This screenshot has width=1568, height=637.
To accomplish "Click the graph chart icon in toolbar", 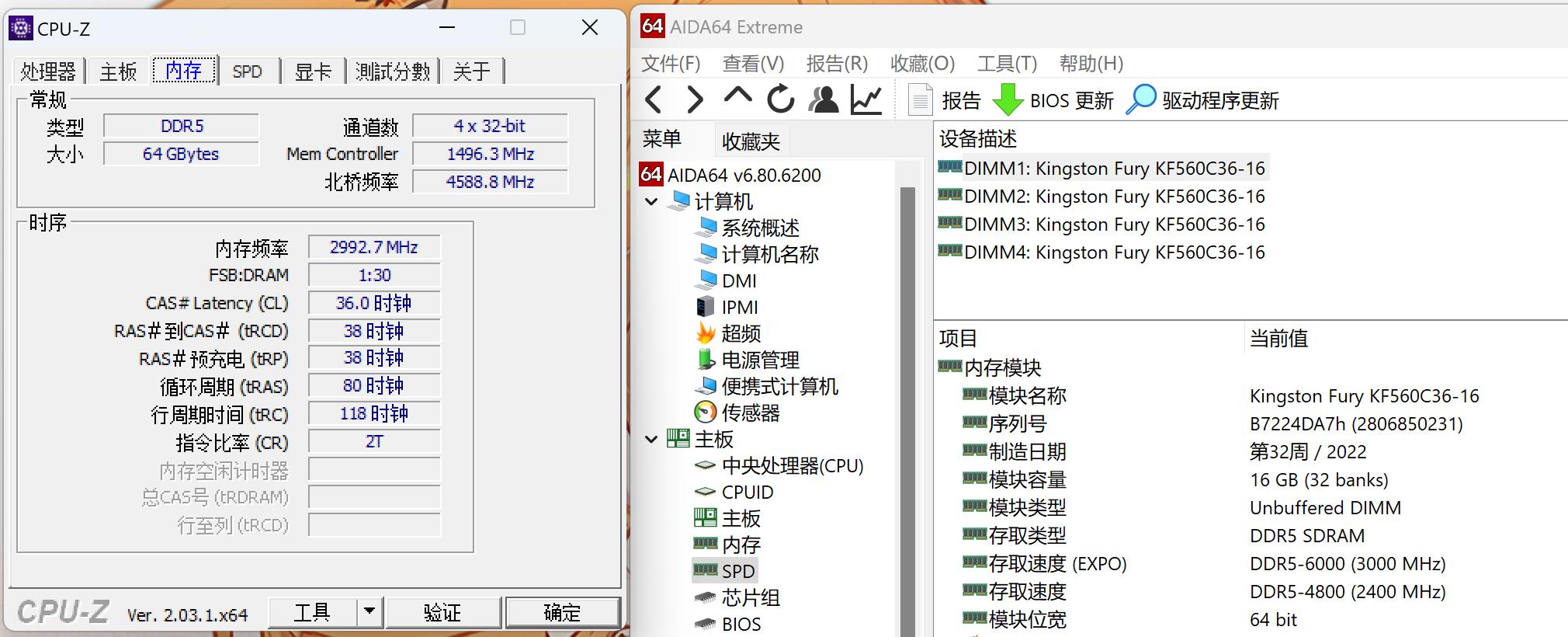I will coord(866,100).
